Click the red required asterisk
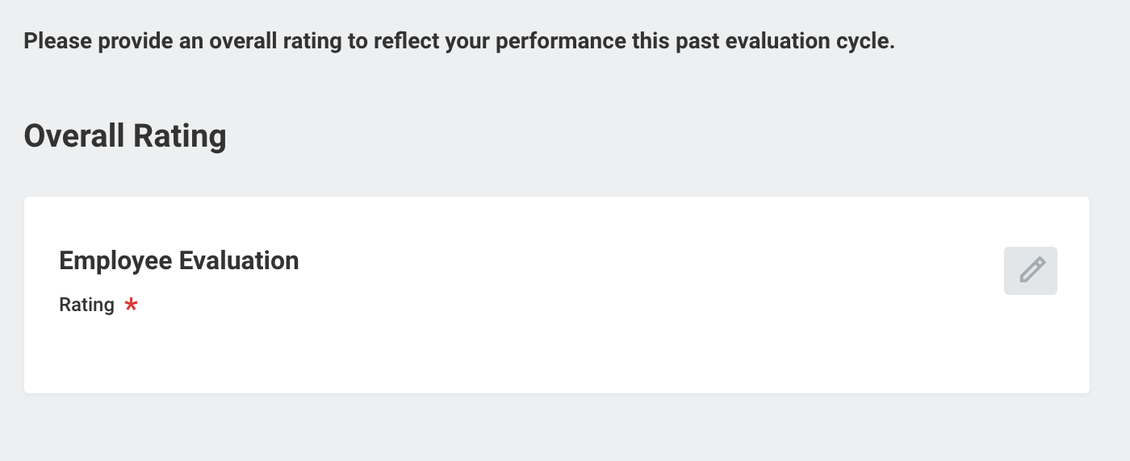This screenshot has width=1130, height=461. (x=131, y=305)
